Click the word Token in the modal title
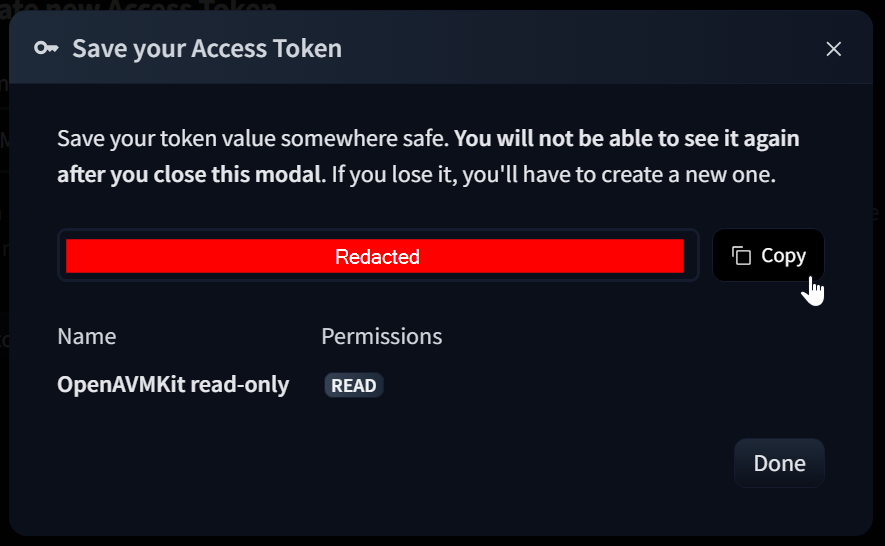 tap(307, 49)
